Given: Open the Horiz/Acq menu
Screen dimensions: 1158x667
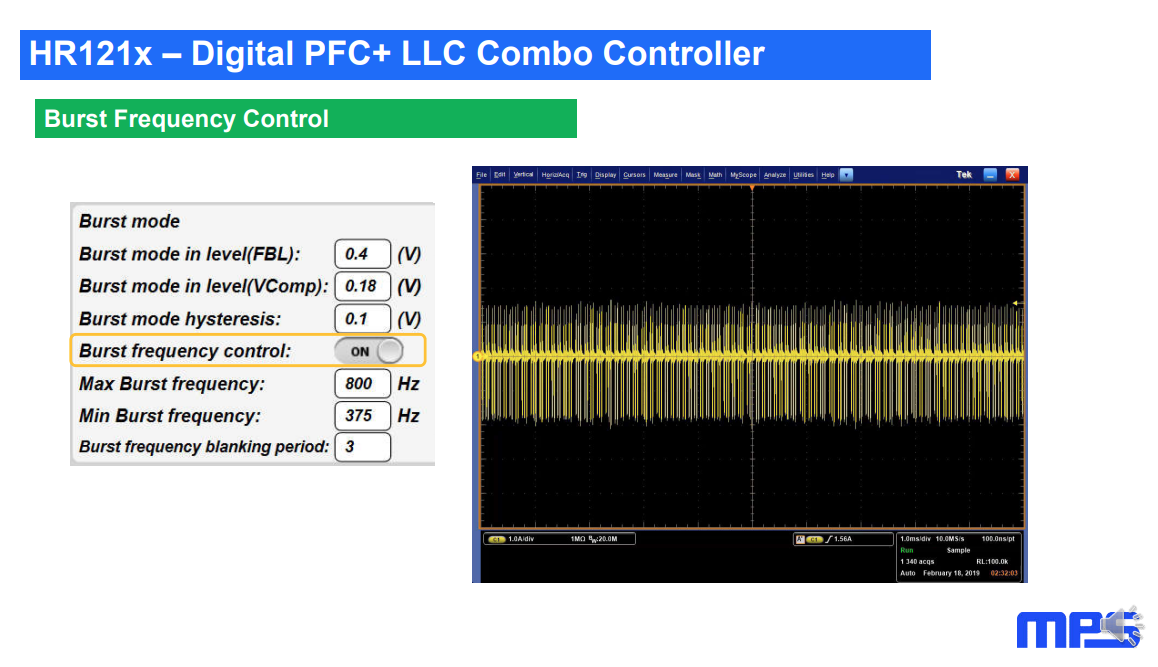Looking at the screenshot, I should coord(555,175).
